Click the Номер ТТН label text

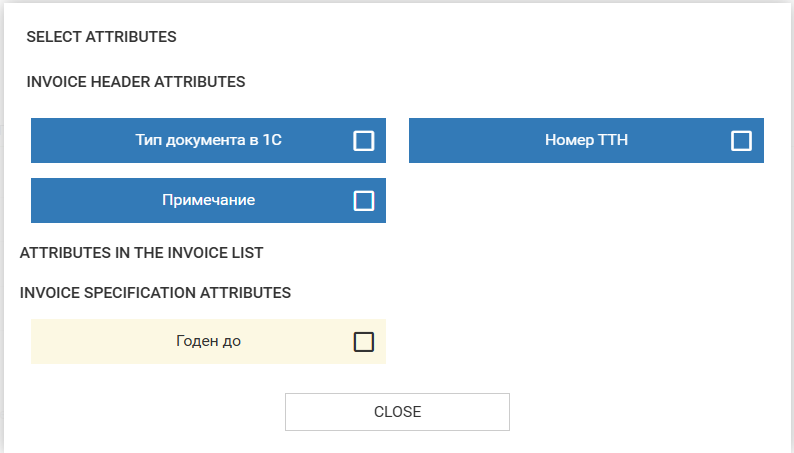pyautogui.click(x=586, y=140)
